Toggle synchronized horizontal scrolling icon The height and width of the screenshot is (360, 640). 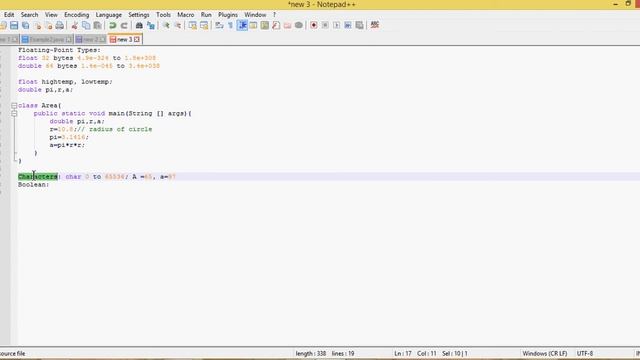point(204,25)
